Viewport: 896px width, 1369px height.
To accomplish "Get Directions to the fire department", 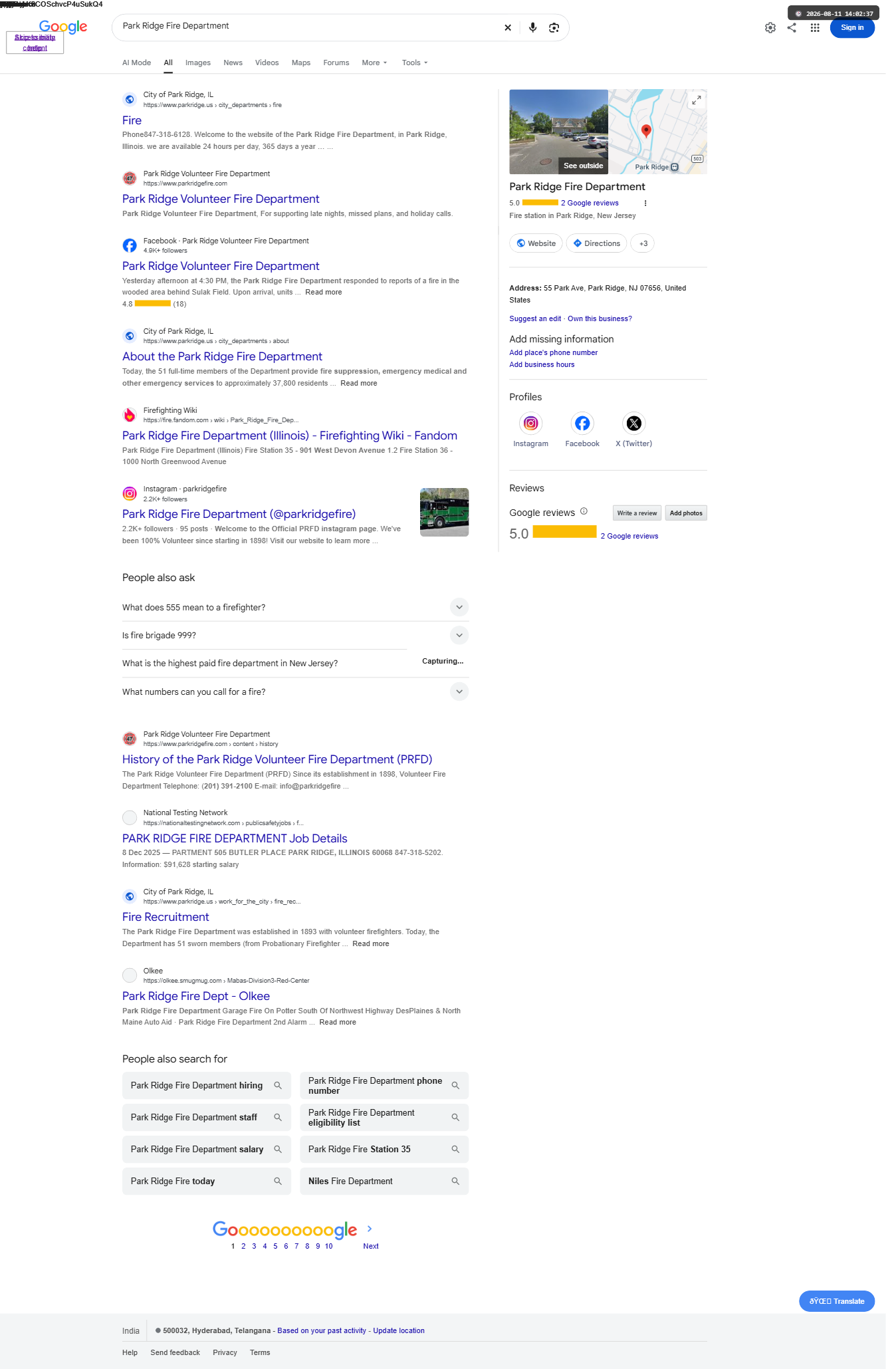I will (x=597, y=243).
